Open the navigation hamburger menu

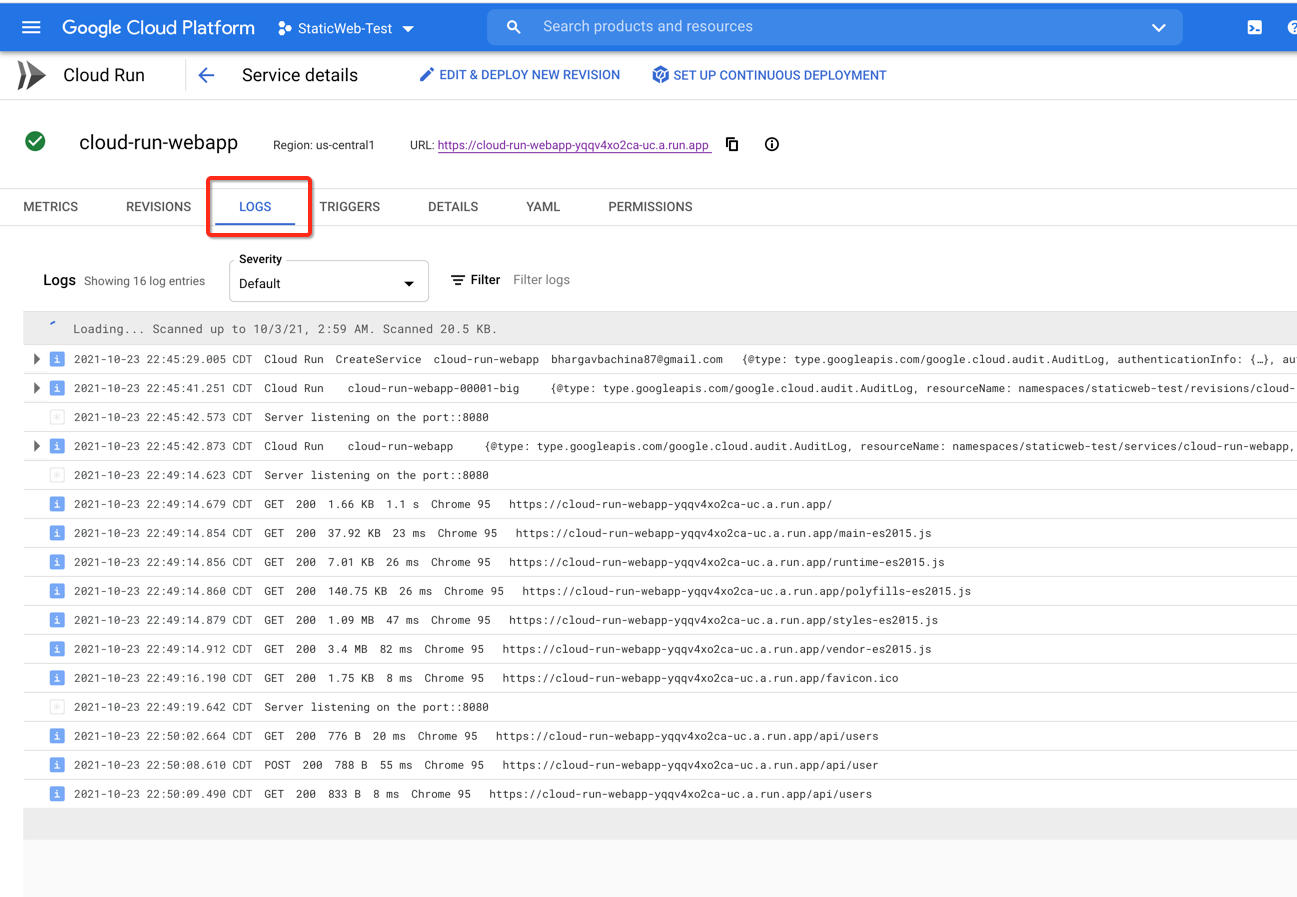tap(30, 27)
